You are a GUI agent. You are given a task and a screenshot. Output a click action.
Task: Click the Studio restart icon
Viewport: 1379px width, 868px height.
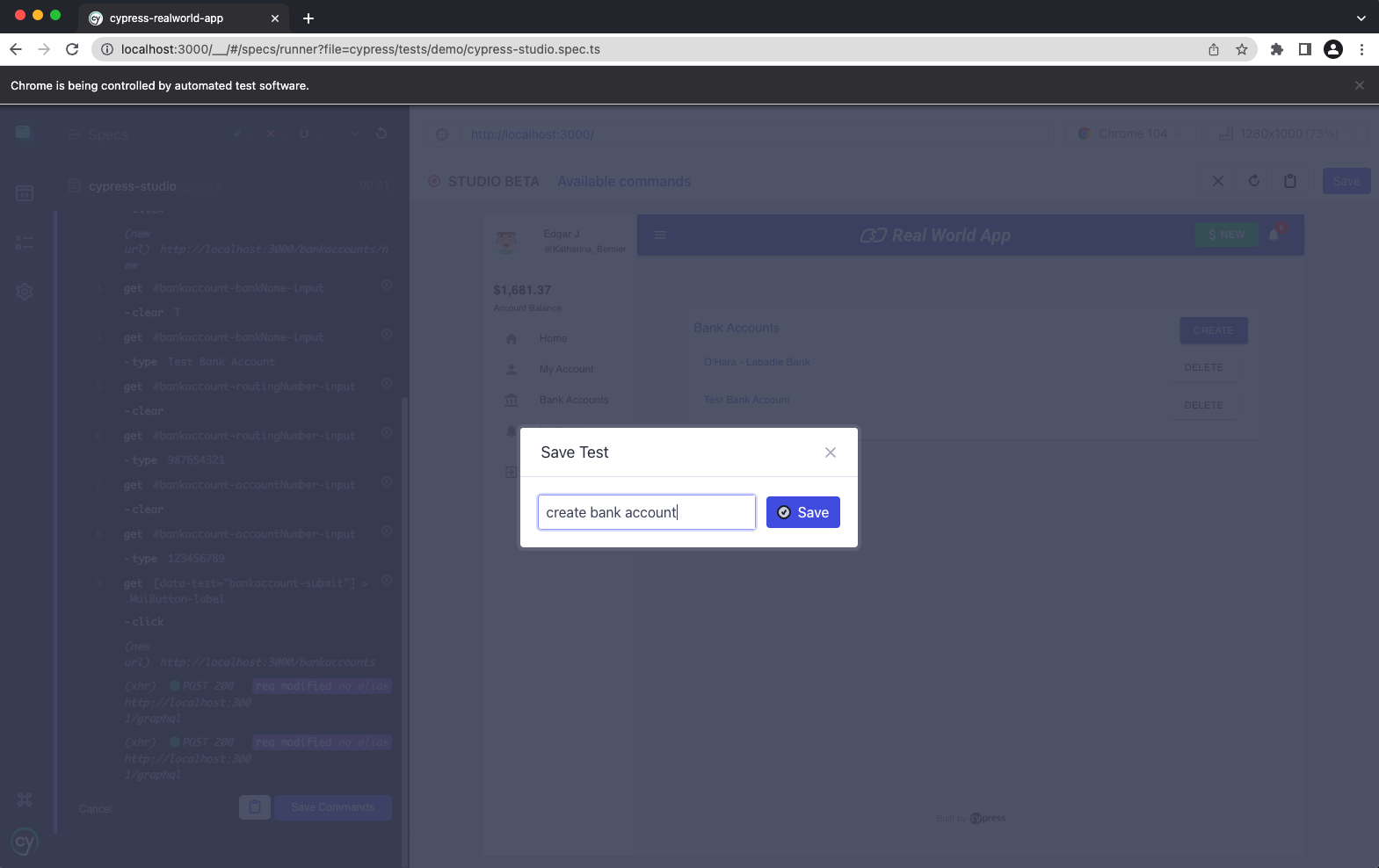(x=1254, y=181)
